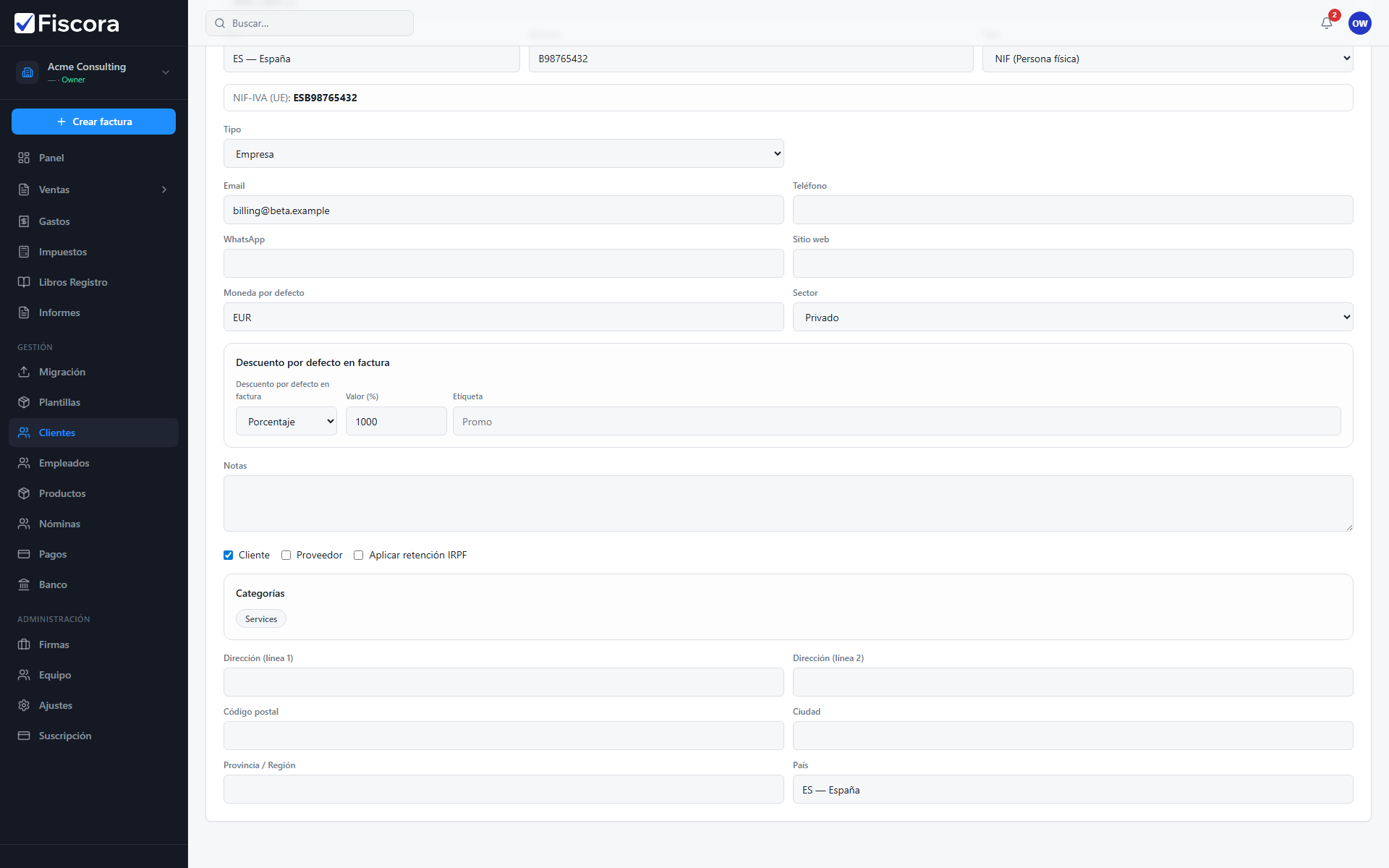Open Banco via its bank icon
Image resolution: width=1389 pixels, height=868 pixels.
(24, 584)
